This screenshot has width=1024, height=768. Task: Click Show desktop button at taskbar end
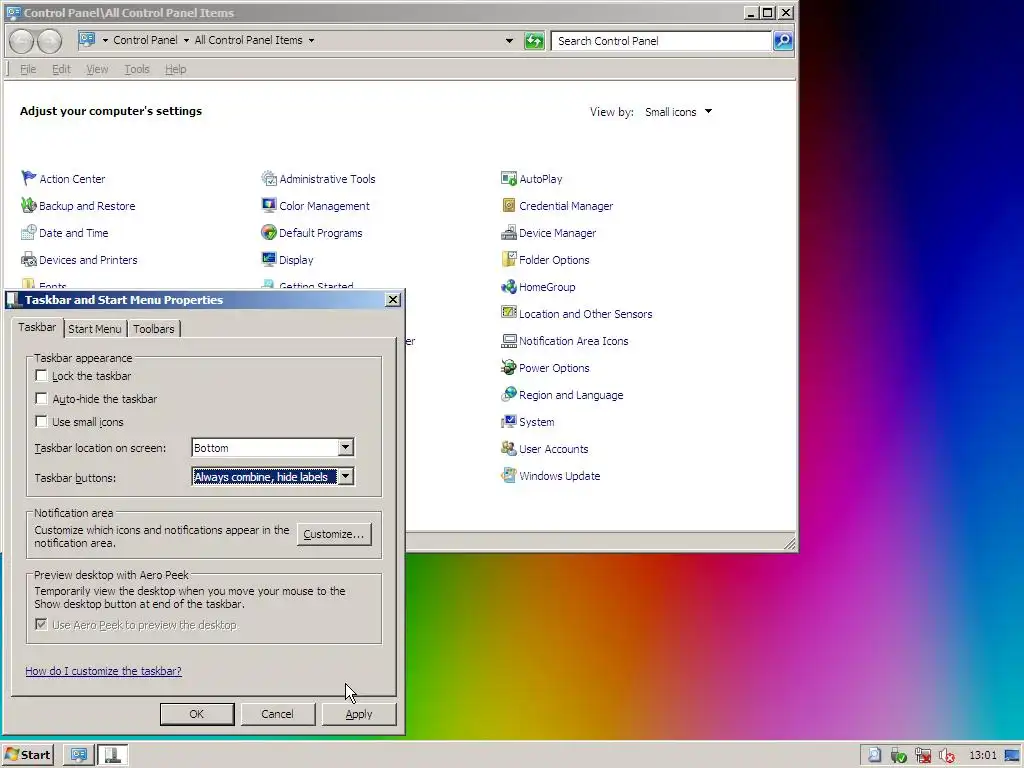pos(1013,756)
